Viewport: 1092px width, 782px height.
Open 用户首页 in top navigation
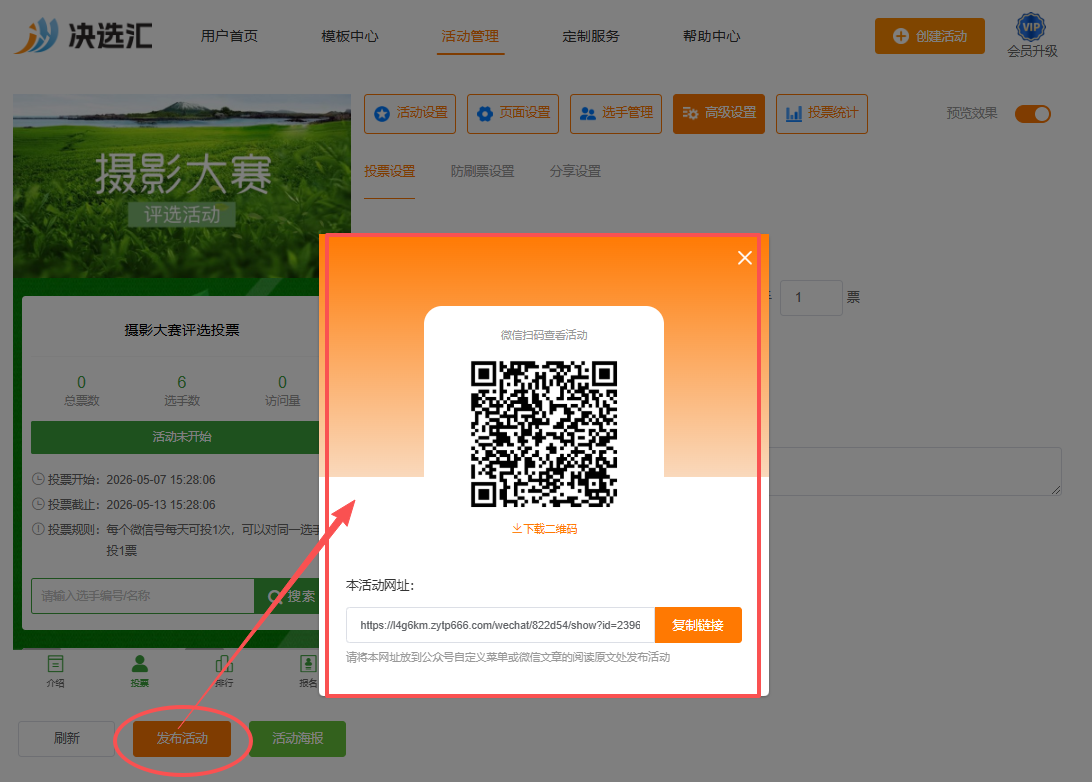[229, 36]
